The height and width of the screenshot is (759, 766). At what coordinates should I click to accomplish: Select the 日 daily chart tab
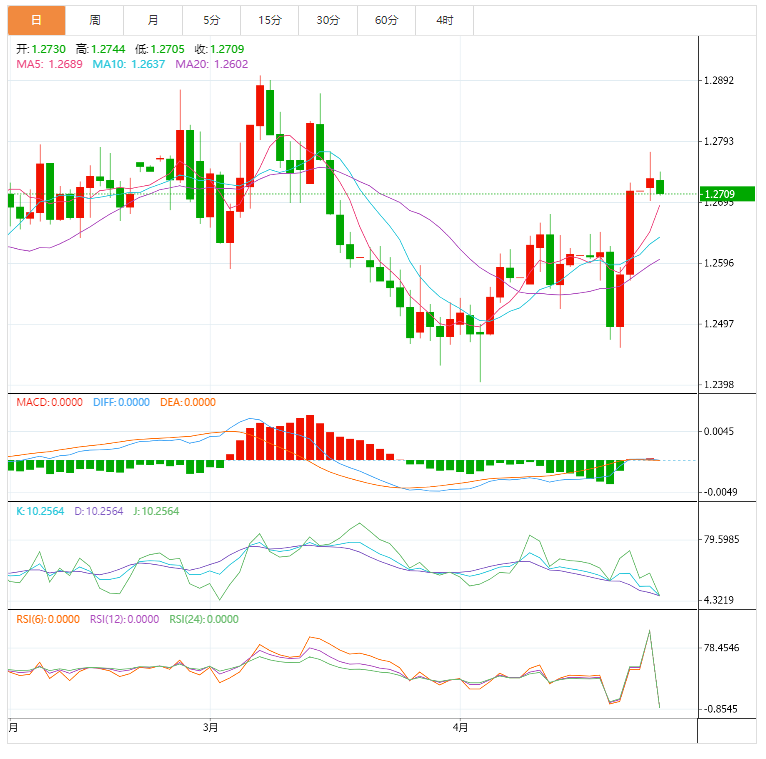pyautogui.click(x=36, y=20)
